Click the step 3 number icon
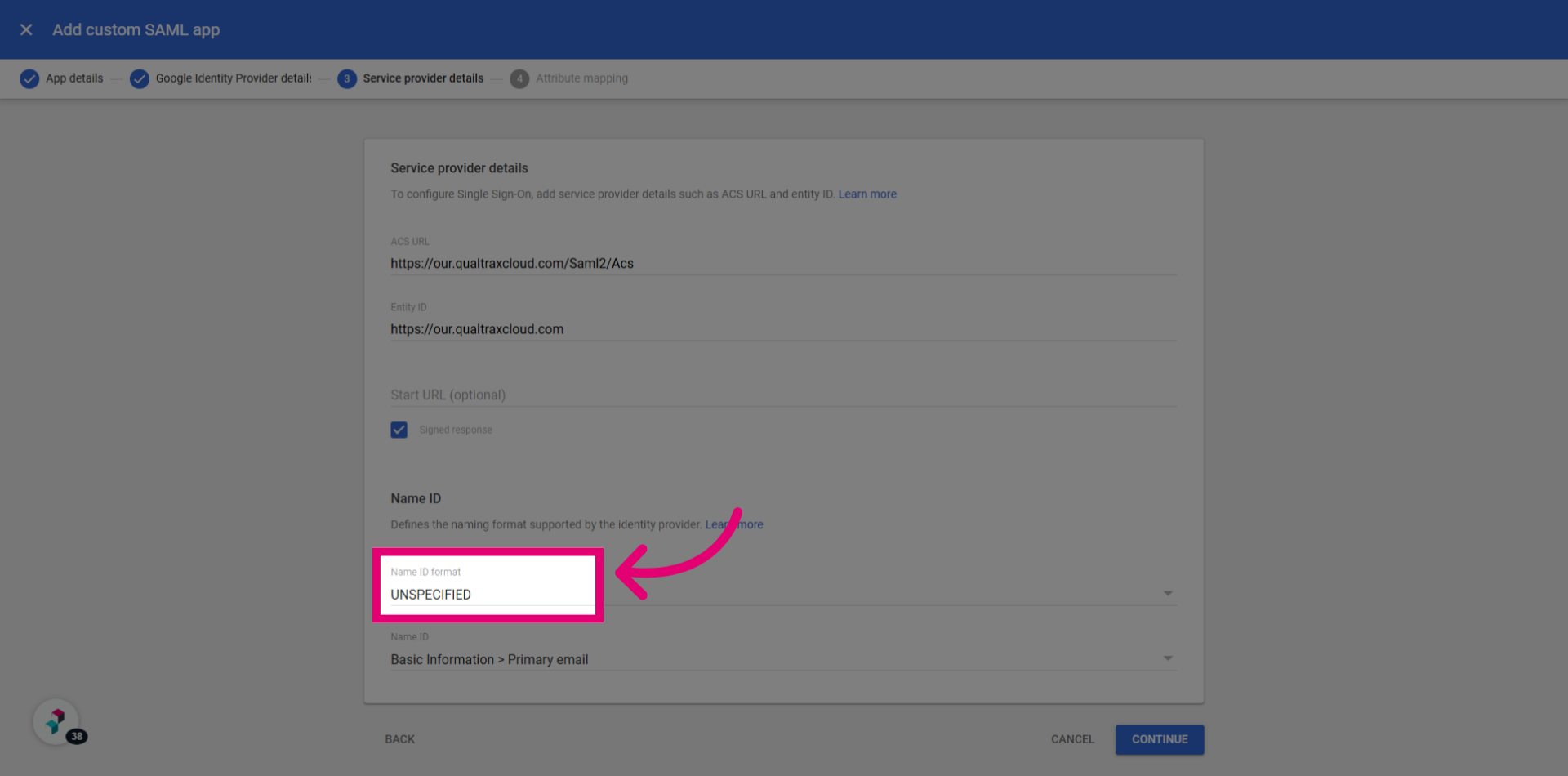 347,78
